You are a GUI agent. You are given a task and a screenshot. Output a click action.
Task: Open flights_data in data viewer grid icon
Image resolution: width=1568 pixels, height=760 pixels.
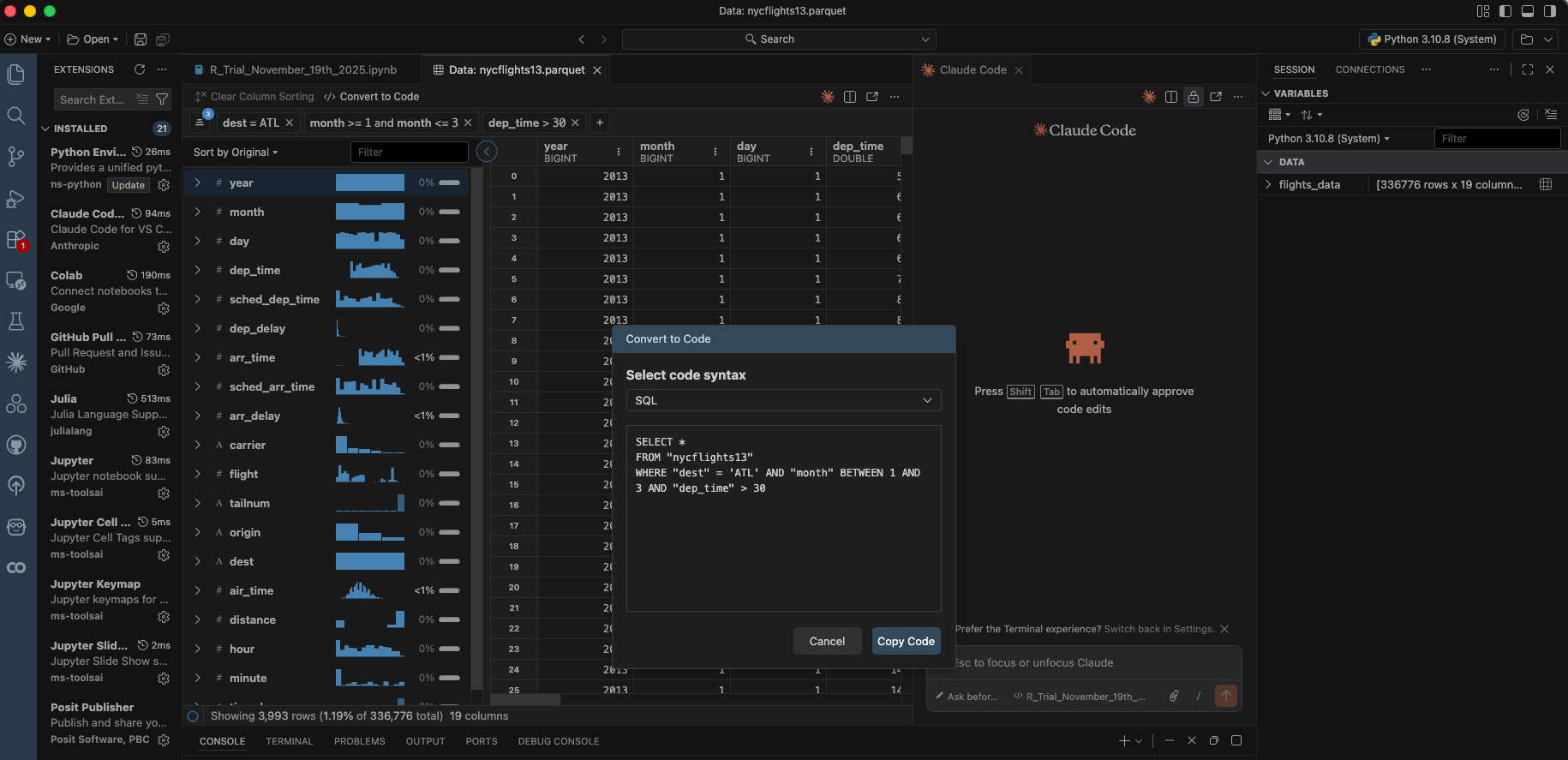click(1546, 184)
